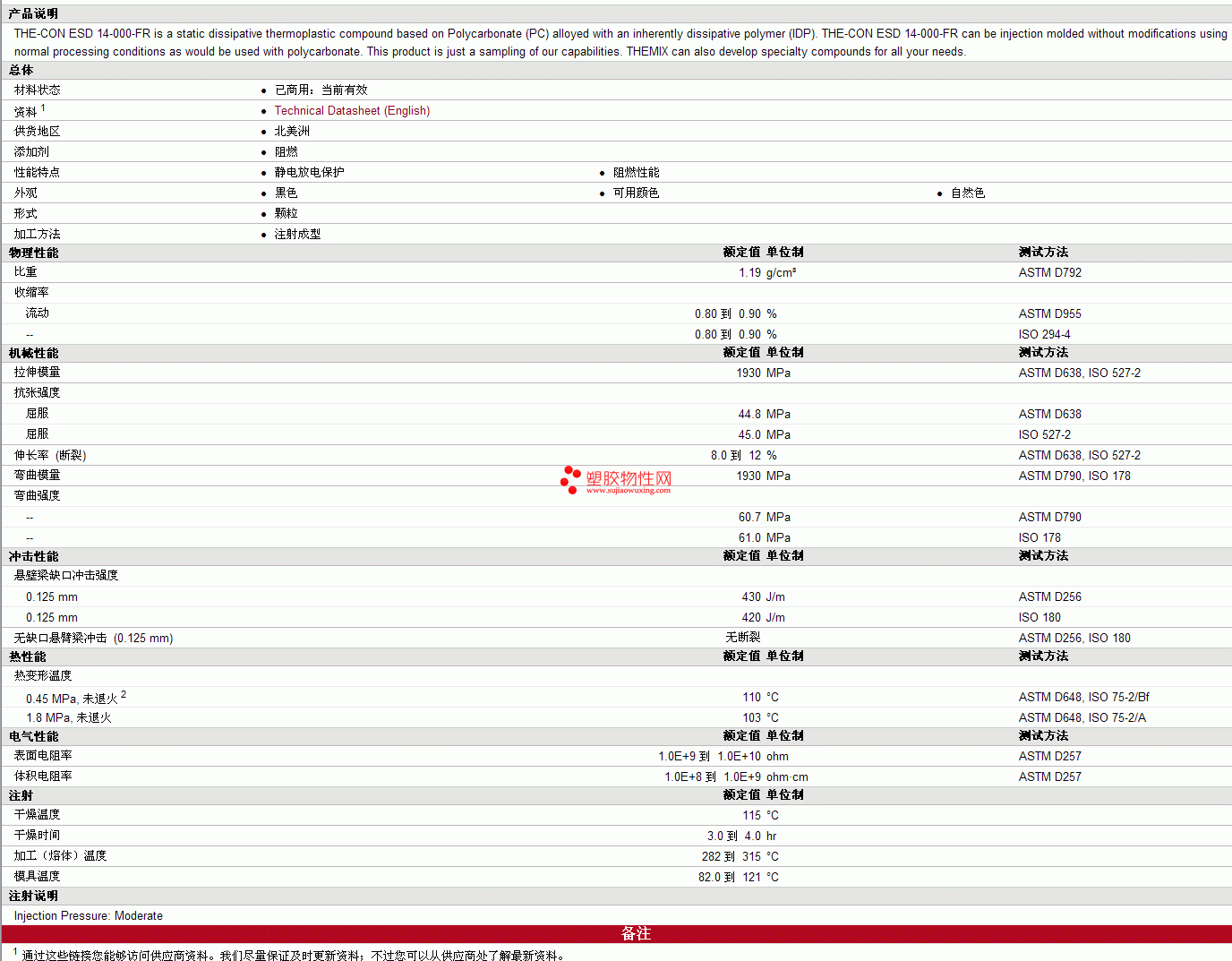
Task: Select the 黑色 appearance value
Action: (x=286, y=193)
